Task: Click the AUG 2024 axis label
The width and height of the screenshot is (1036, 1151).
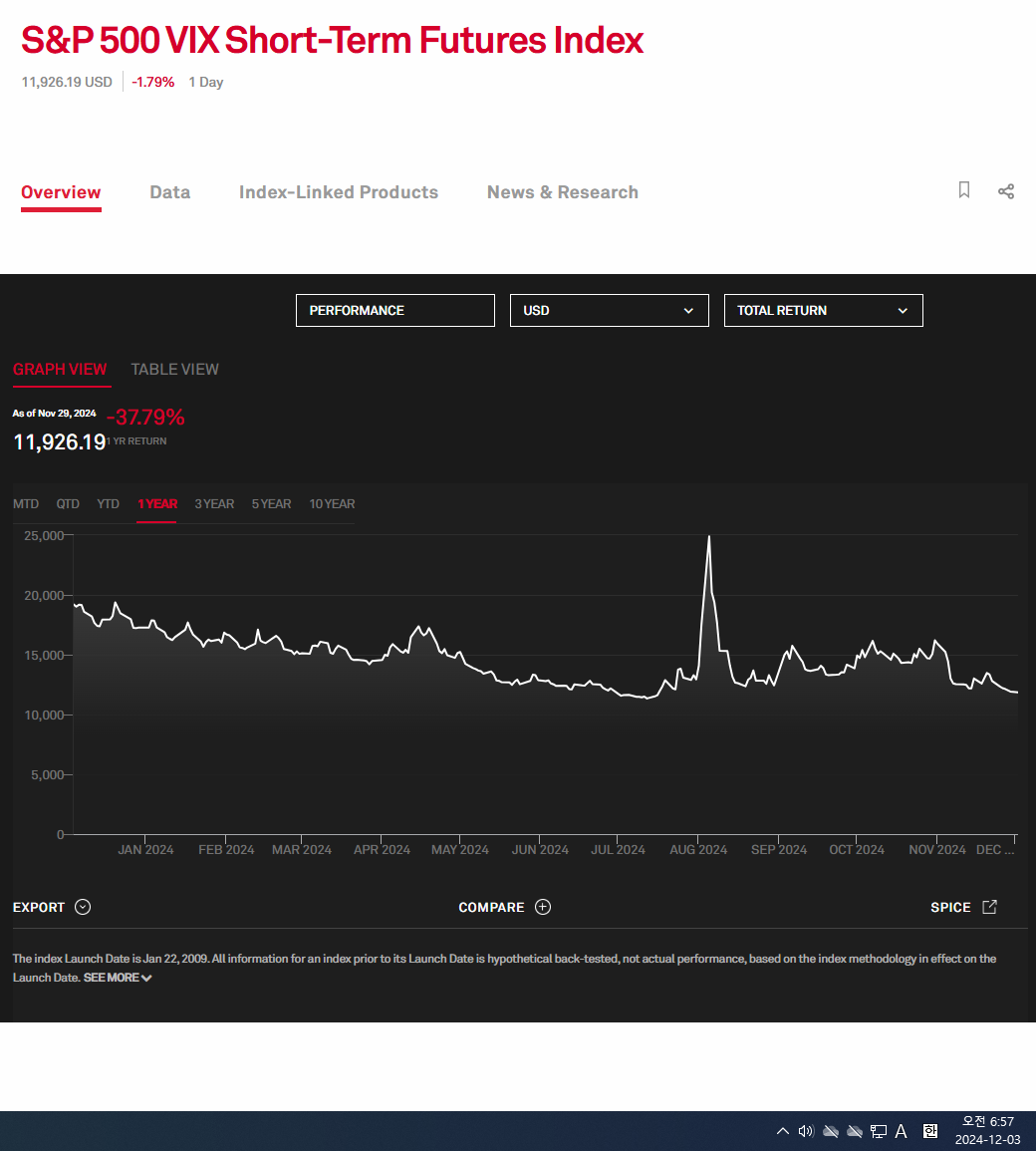Action: click(x=698, y=849)
